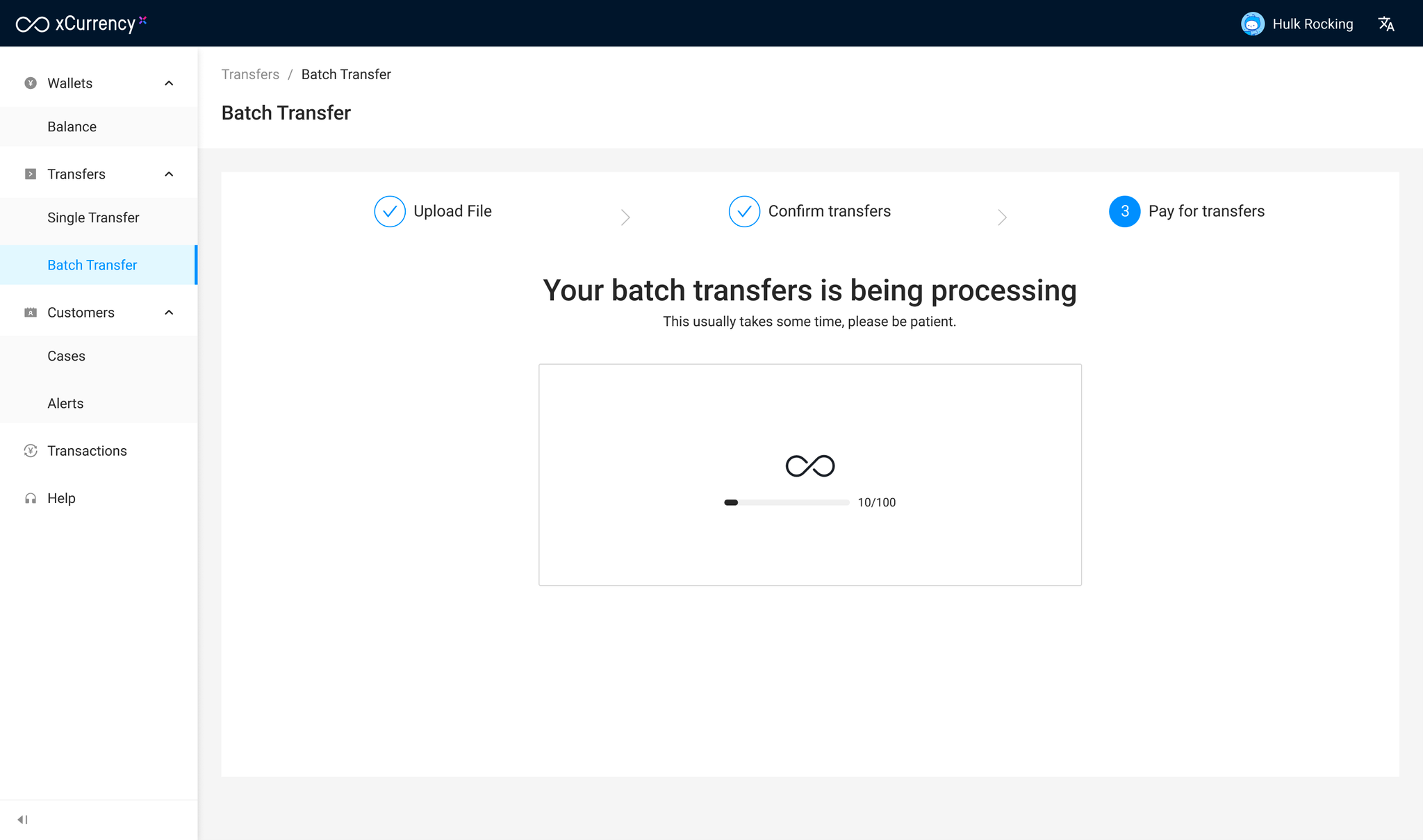Click the Wallets coin icon
Viewport: 1423px width, 840px height.
(31, 83)
